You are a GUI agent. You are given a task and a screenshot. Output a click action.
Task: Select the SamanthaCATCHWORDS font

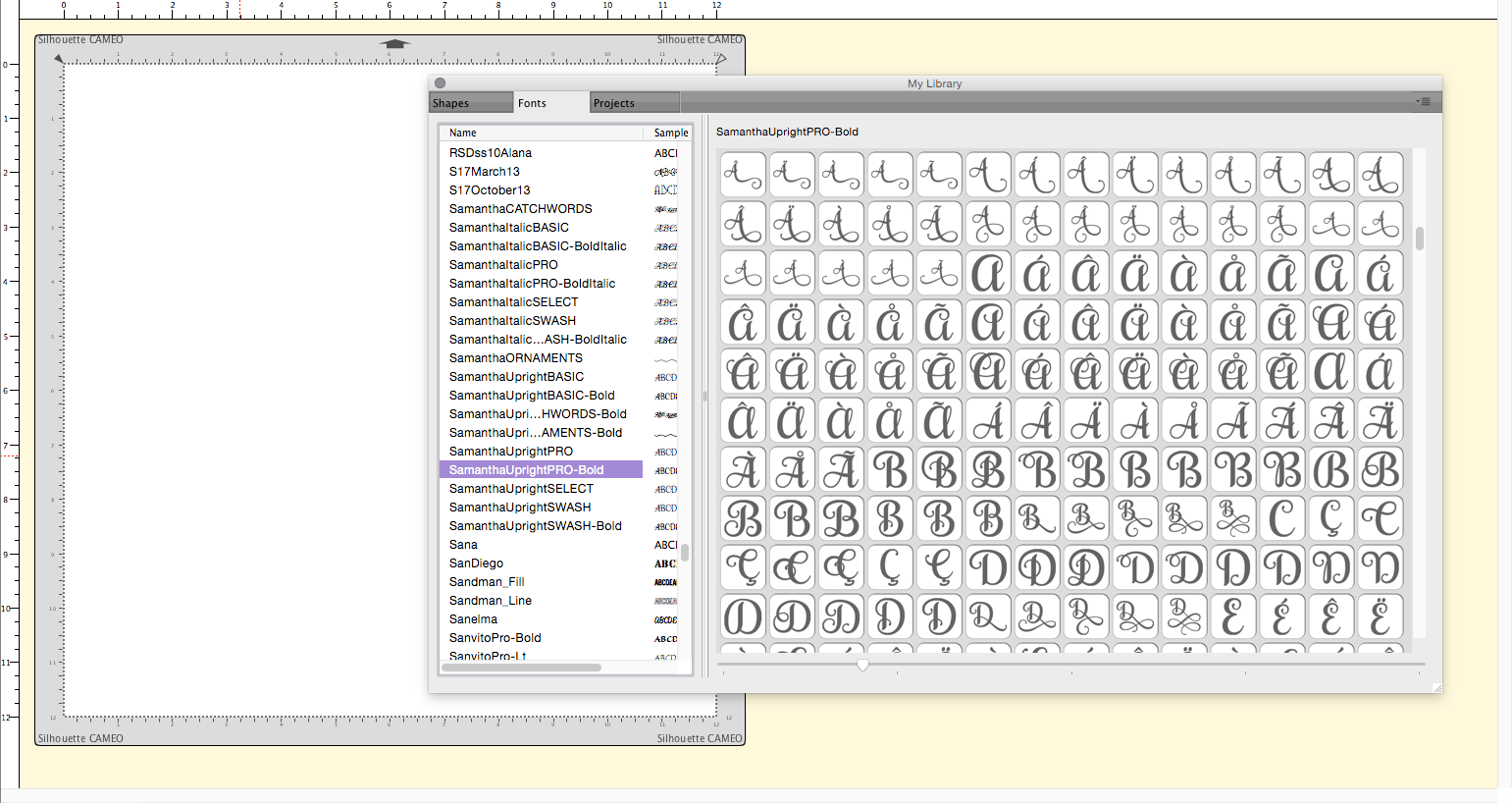pyautogui.click(x=559, y=209)
